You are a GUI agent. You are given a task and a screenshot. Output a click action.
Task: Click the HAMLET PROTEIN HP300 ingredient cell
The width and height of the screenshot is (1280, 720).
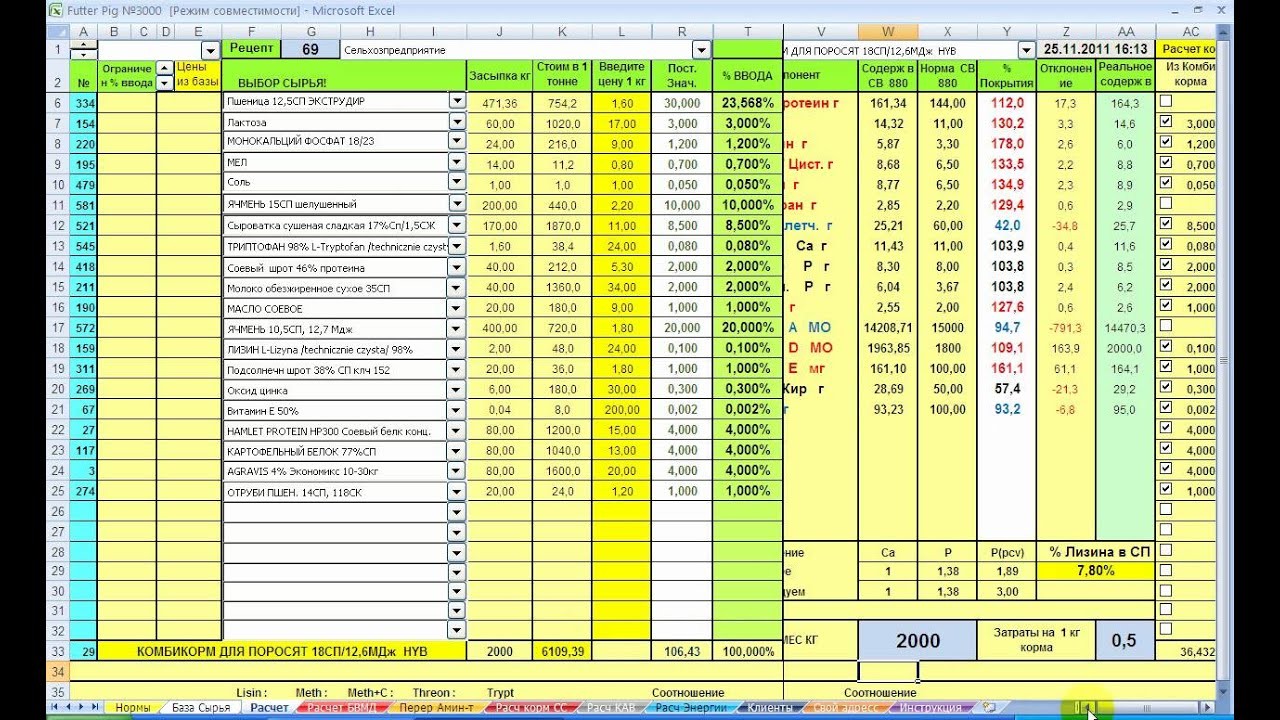[335, 430]
